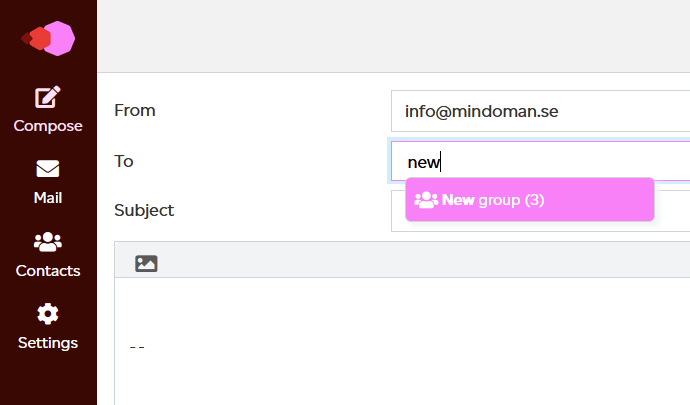The width and height of the screenshot is (690, 405).
Task: Select the 'New group (3)' autocomplete suggestion
Action: [x=530, y=200]
